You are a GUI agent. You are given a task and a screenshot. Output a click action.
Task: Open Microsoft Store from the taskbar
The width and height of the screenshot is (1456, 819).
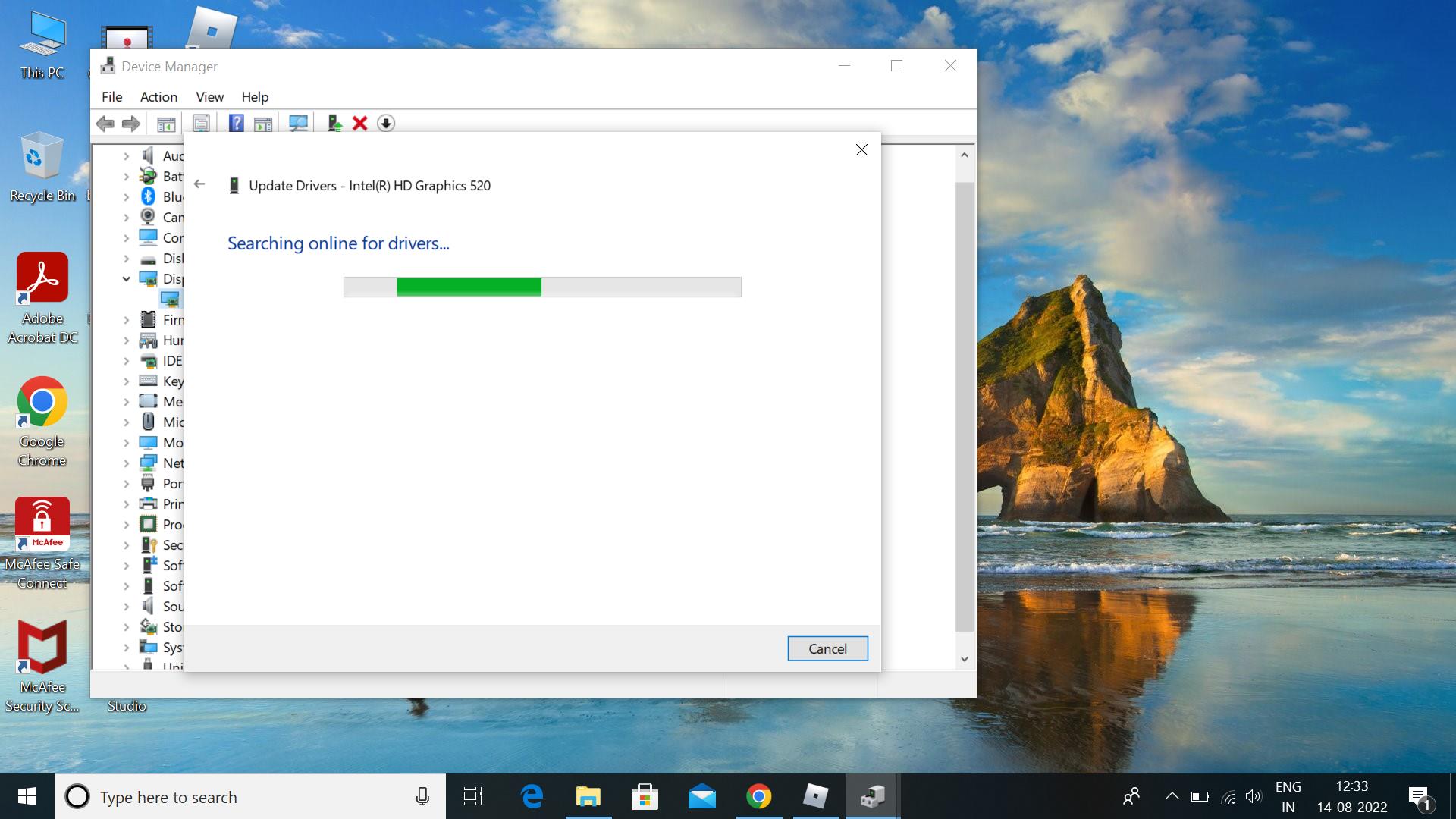tap(645, 796)
